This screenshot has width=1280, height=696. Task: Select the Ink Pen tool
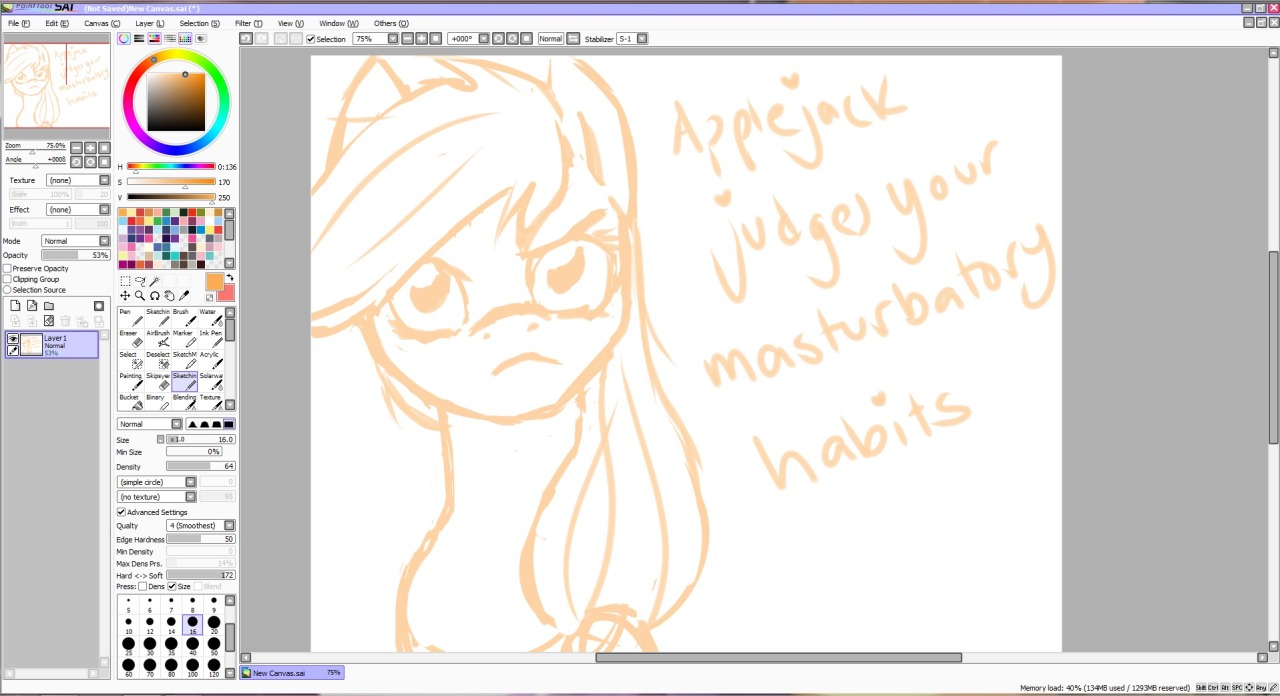pyautogui.click(x=210, y=338)
